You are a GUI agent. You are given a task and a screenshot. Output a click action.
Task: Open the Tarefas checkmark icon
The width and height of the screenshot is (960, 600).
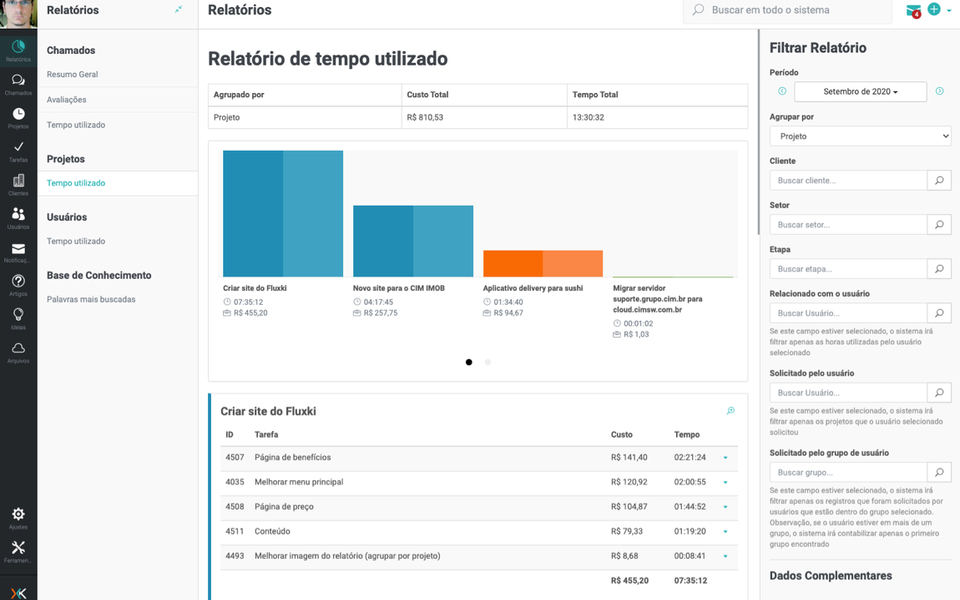tap(18, 151)
